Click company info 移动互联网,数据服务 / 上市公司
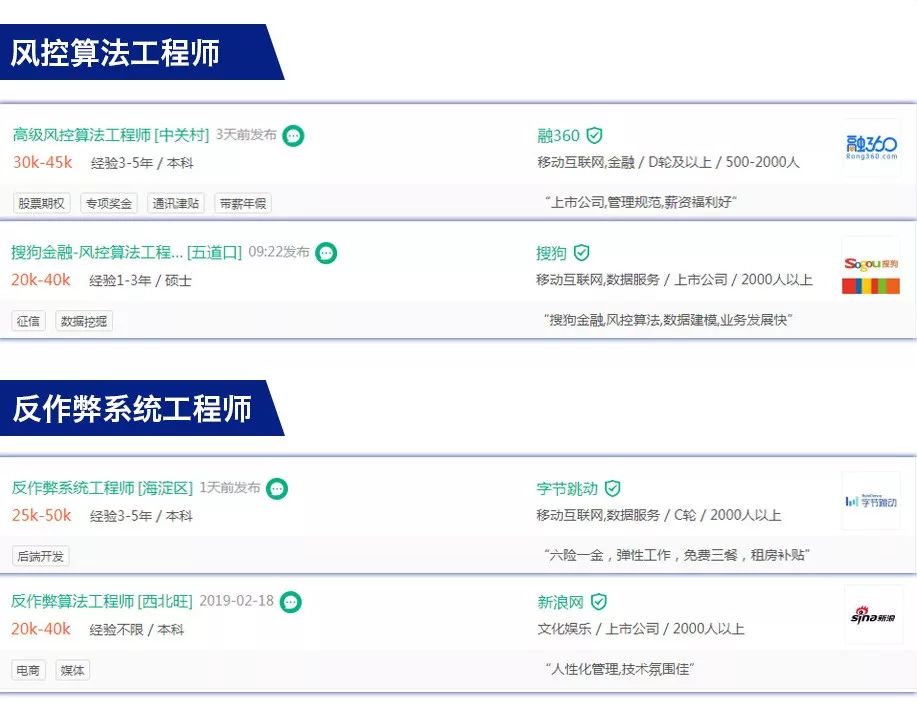917x714 pixels. click(674, 280)
